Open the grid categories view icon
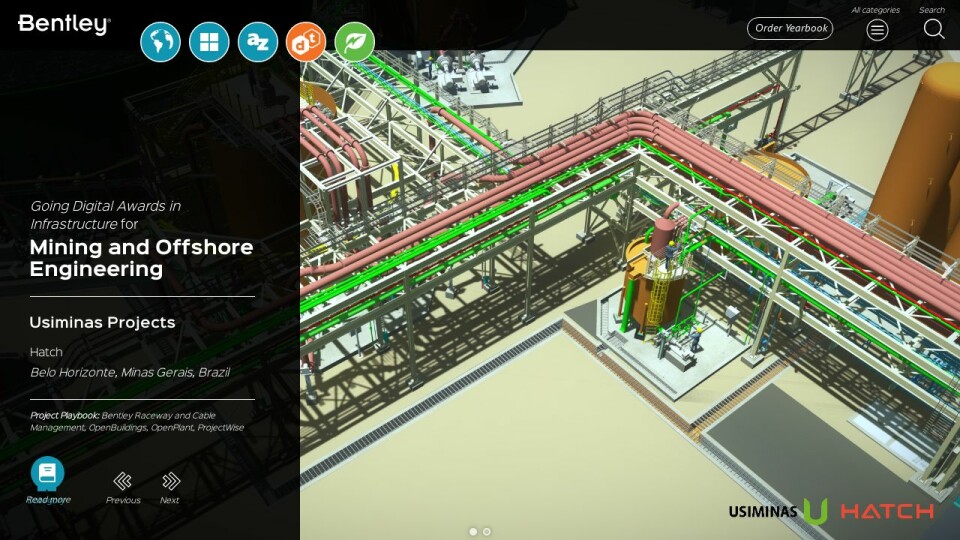 [209, 42]
